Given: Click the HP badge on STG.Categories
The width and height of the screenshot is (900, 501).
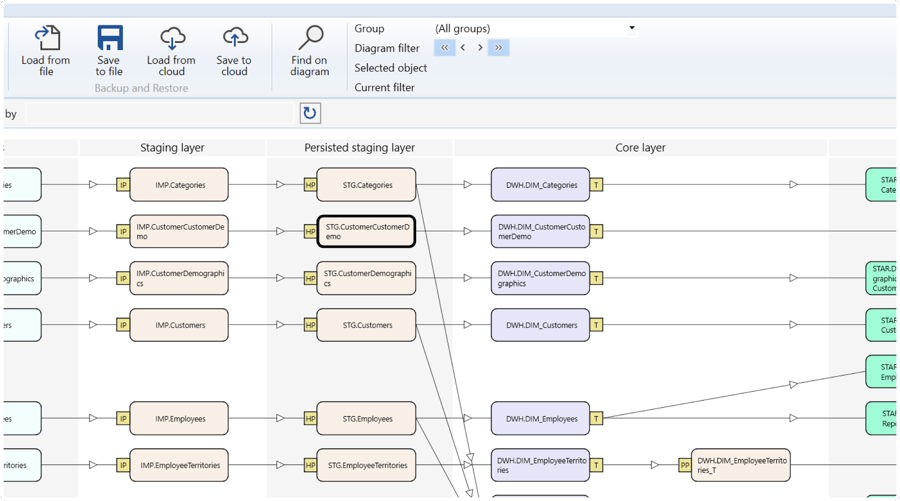Looking at the screenshot, I should (x=310, y=185).
